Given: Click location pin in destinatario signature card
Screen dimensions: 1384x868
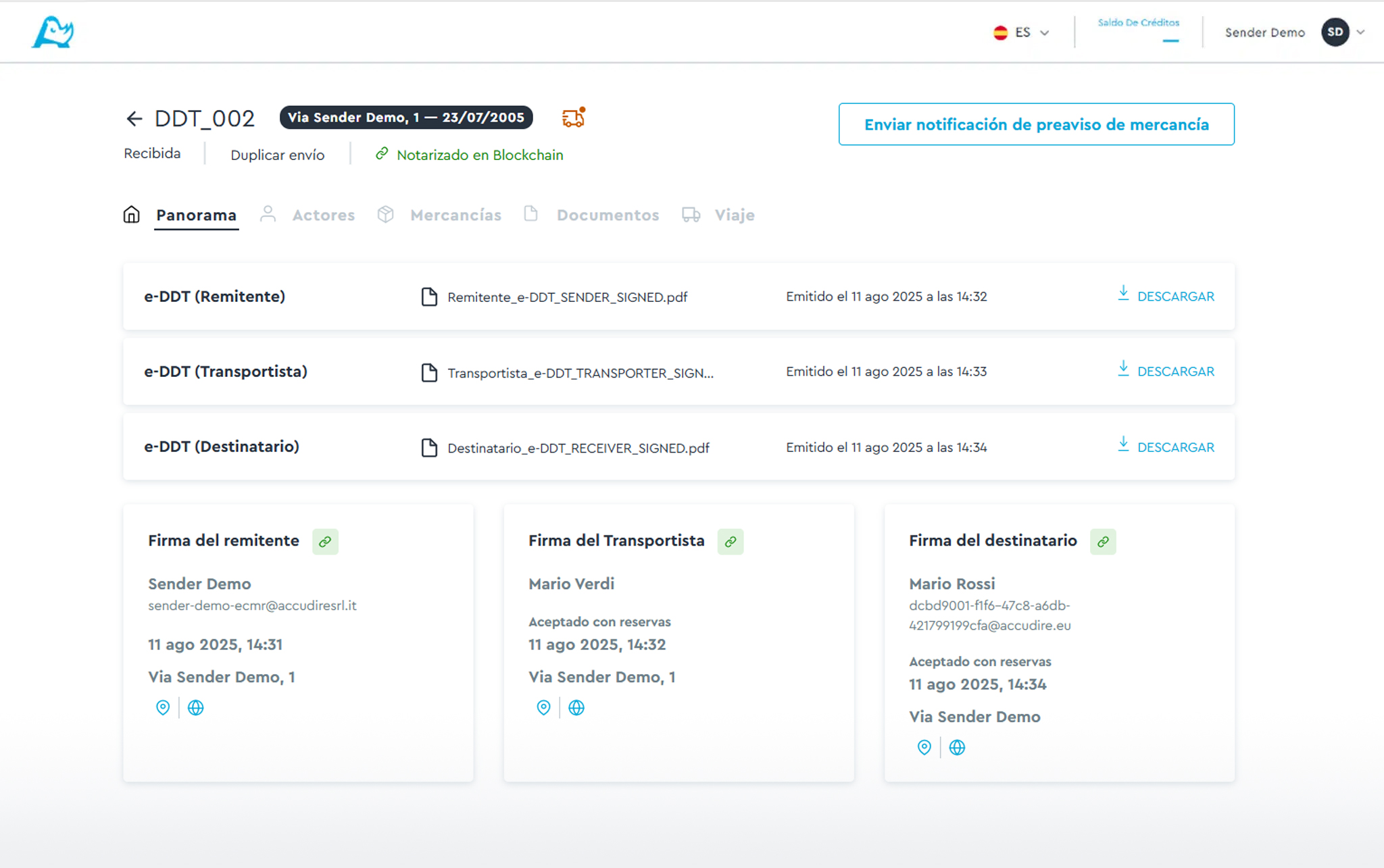Looking at the screenshot, I should pos(924,747).
